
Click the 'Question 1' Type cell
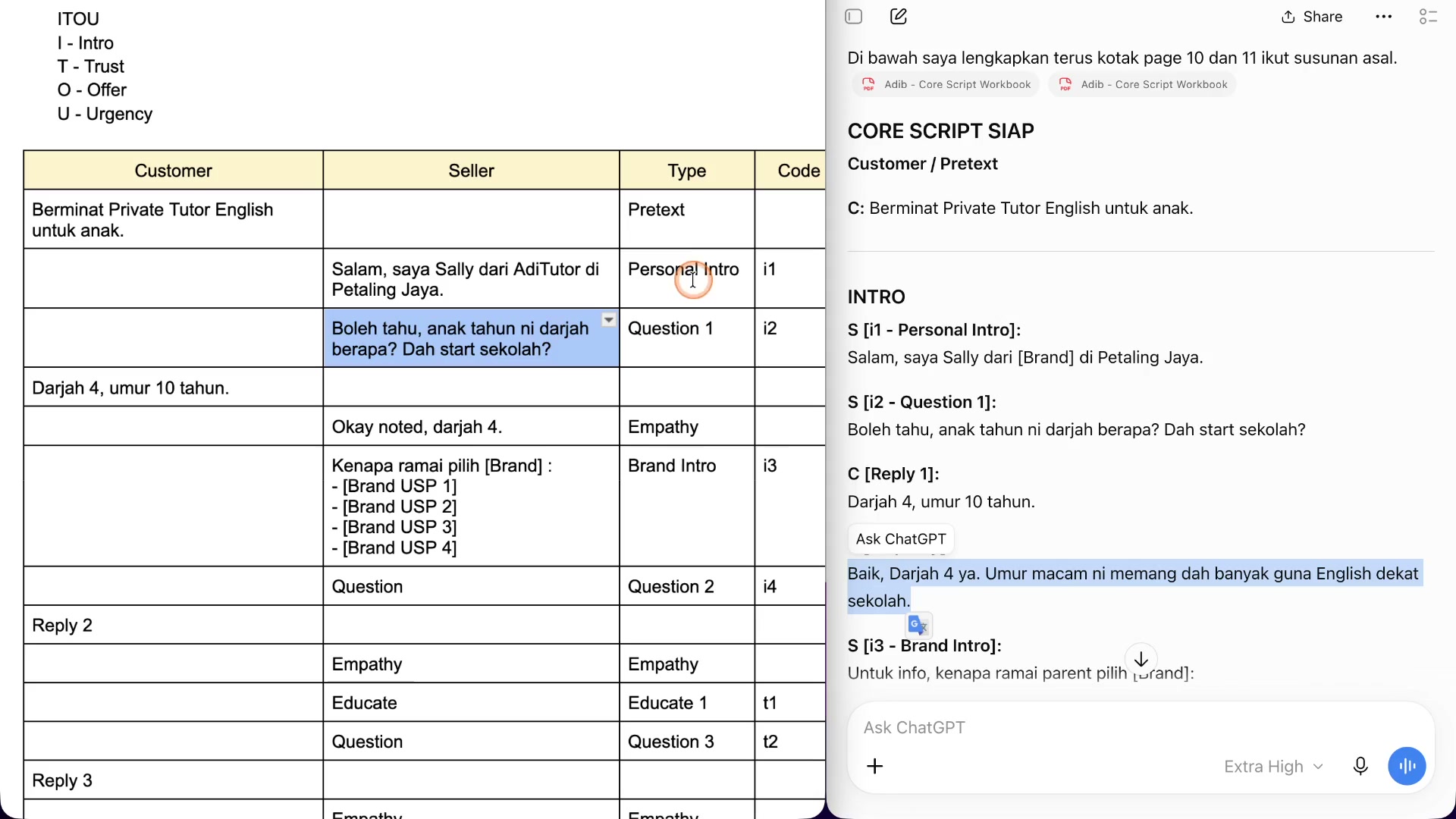(x=687, y=338)
